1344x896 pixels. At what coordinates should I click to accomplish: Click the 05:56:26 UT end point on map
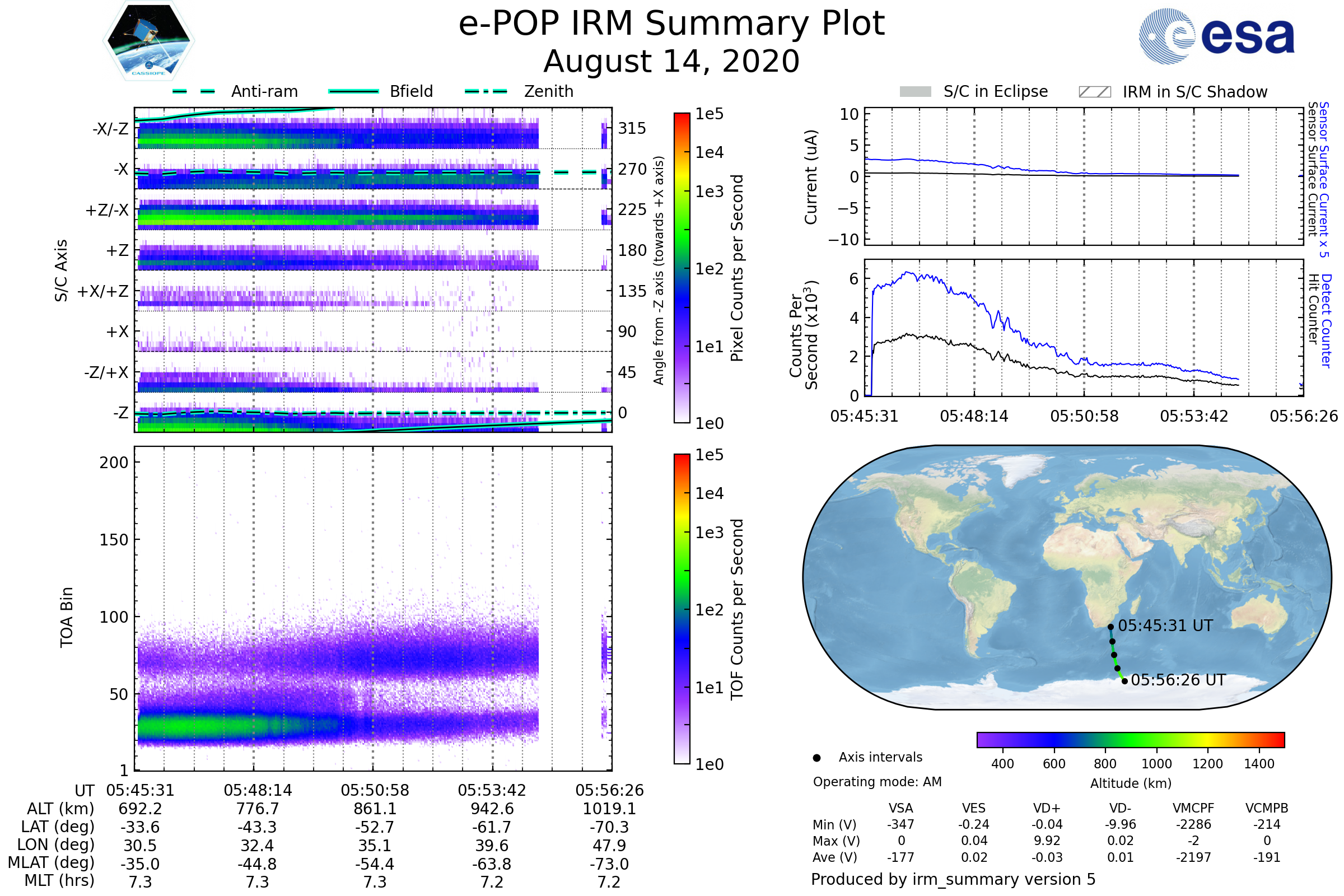pos(1124,681)
